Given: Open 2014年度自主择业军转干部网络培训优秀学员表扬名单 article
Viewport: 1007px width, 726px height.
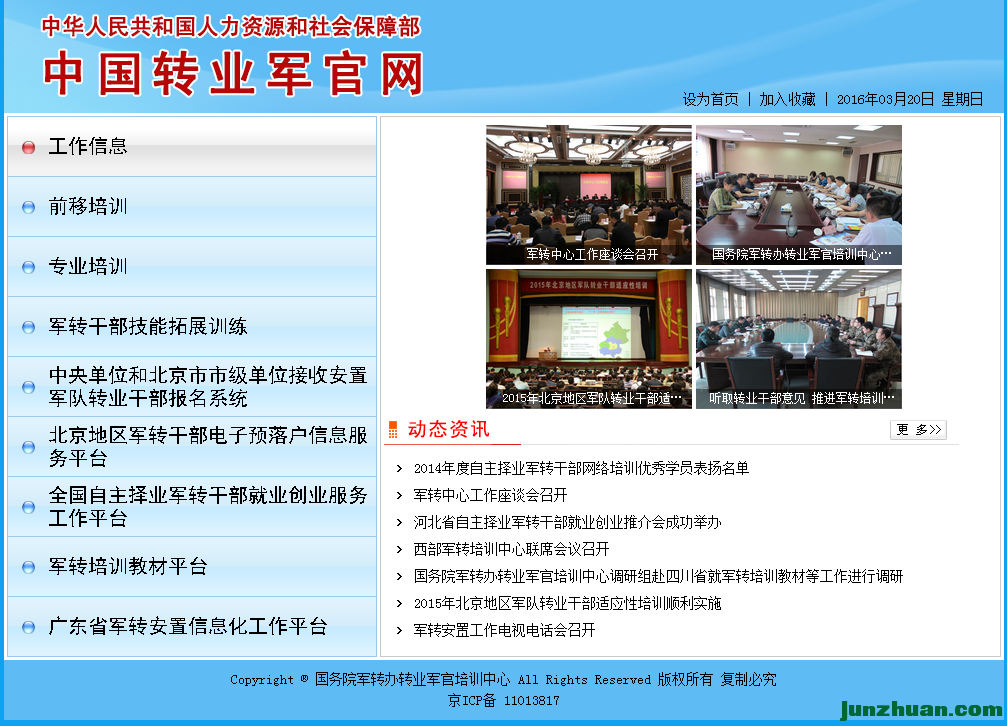Looking at the screenshot, I should click(581, 468).
